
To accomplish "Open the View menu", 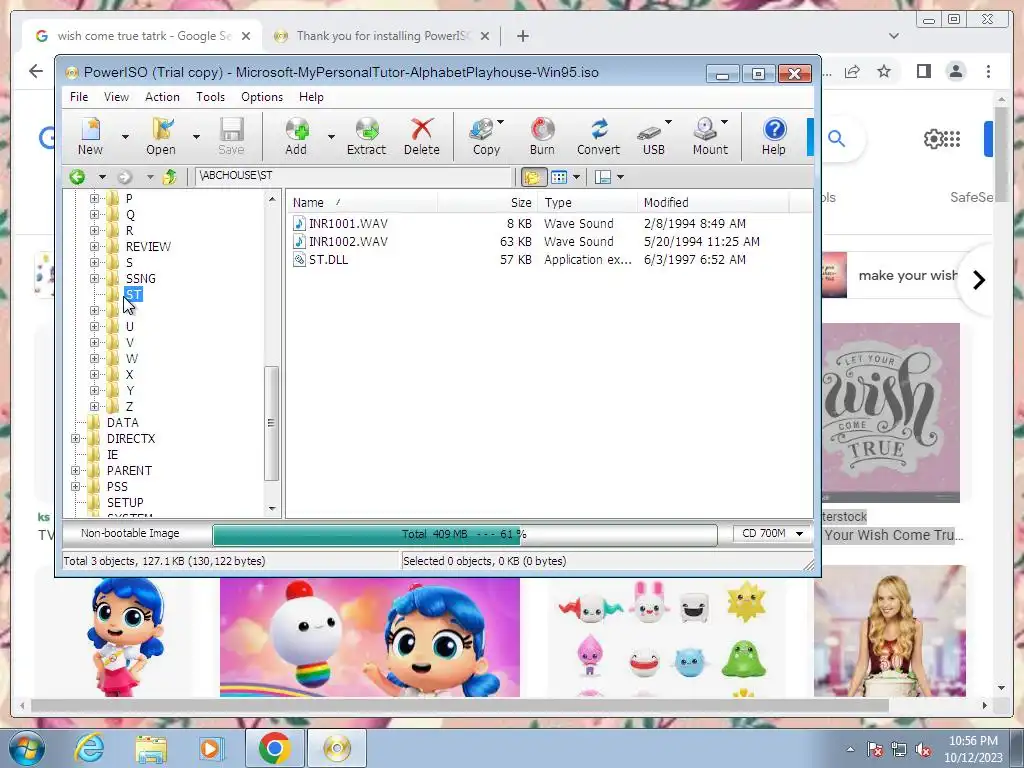I will click(x=116, y=97).
